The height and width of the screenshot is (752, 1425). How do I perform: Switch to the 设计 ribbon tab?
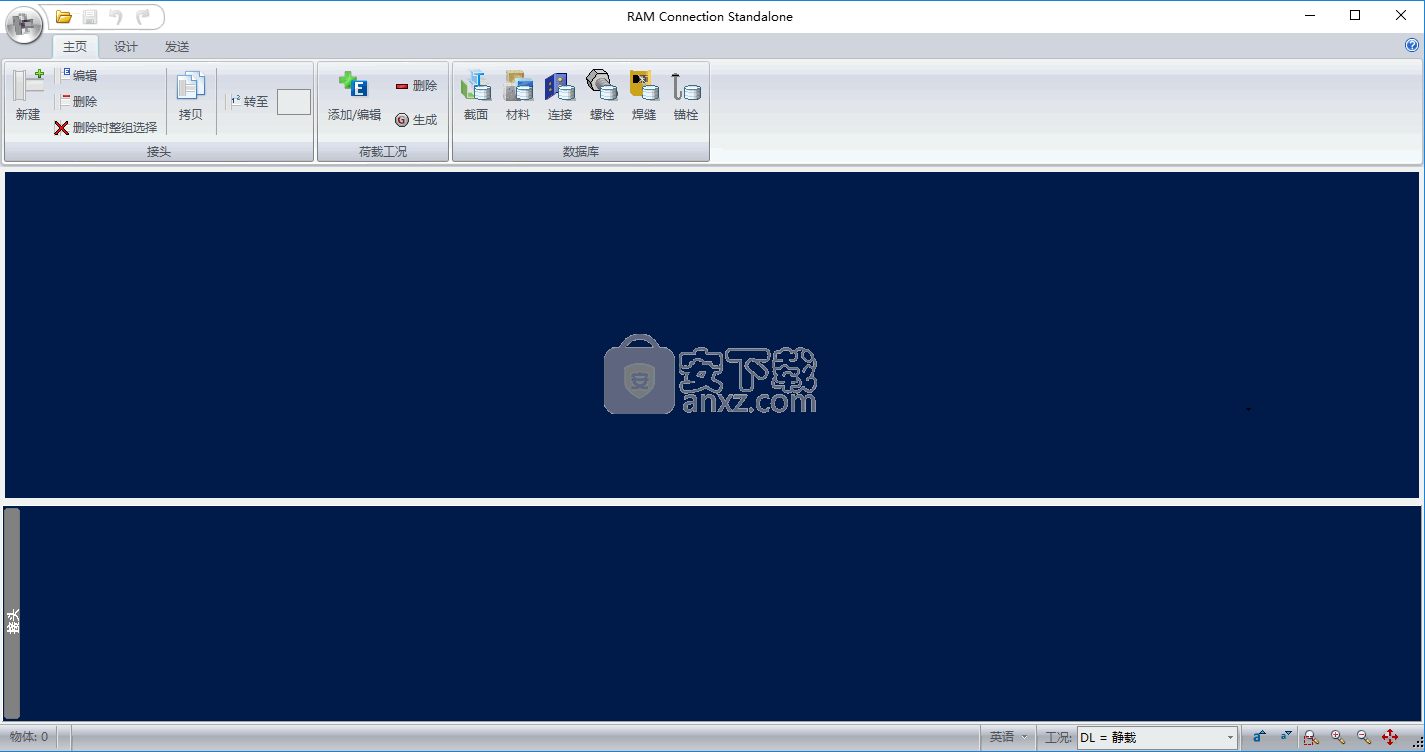click(x=126, y=47)
